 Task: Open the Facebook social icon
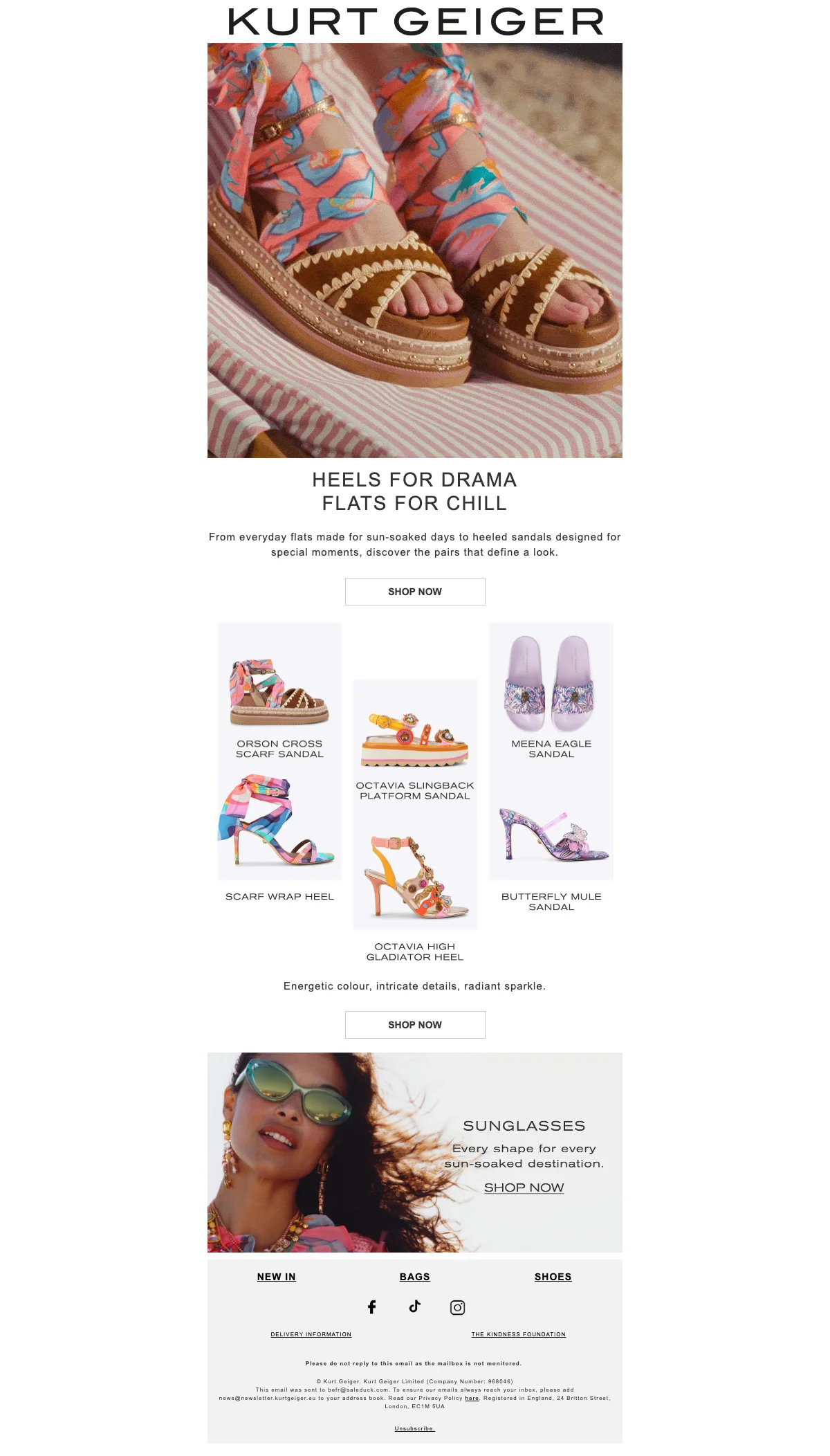[x=372, y=1307]
